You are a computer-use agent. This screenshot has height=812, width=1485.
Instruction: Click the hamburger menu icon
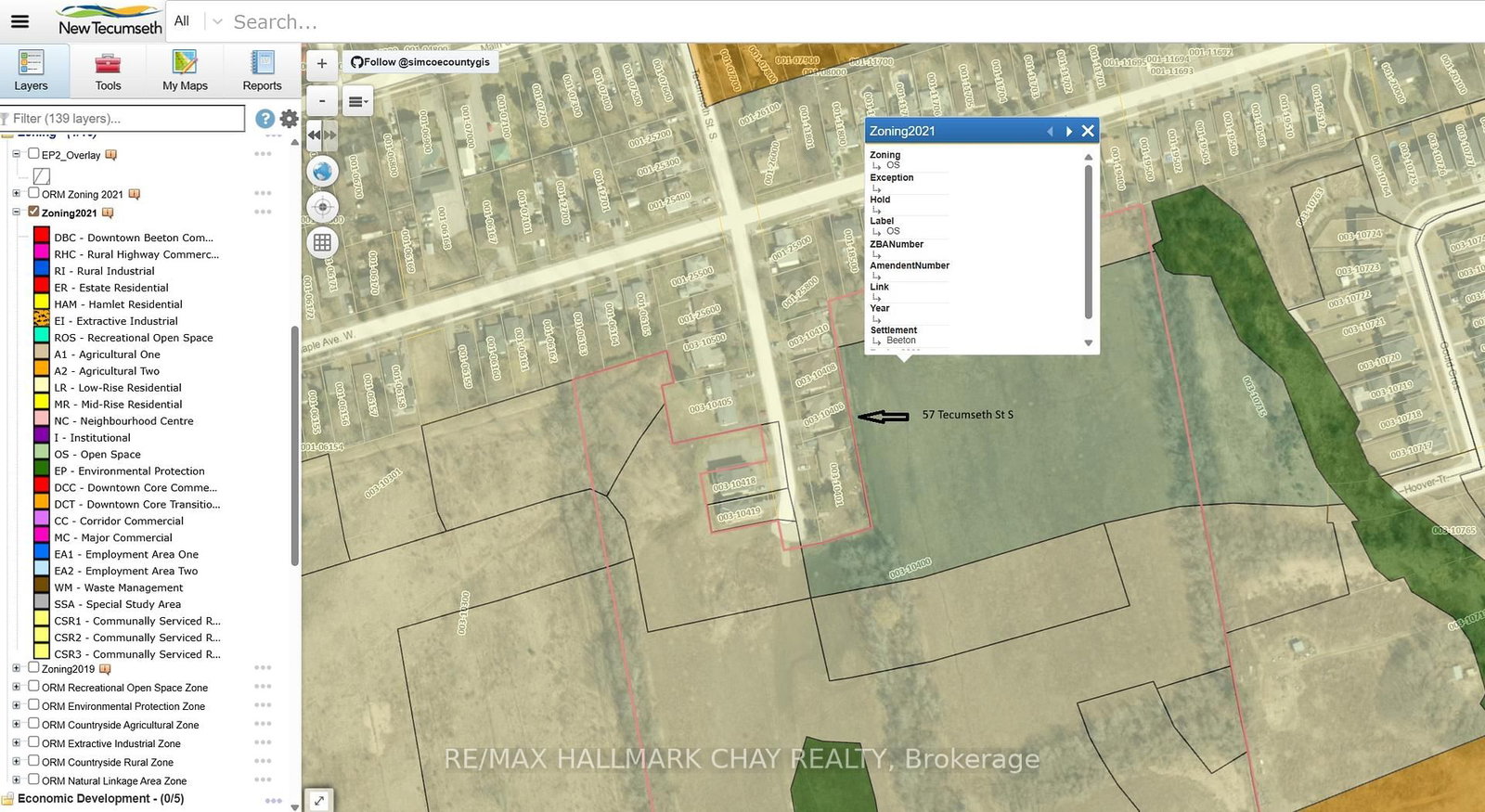(x=19, y=20)
